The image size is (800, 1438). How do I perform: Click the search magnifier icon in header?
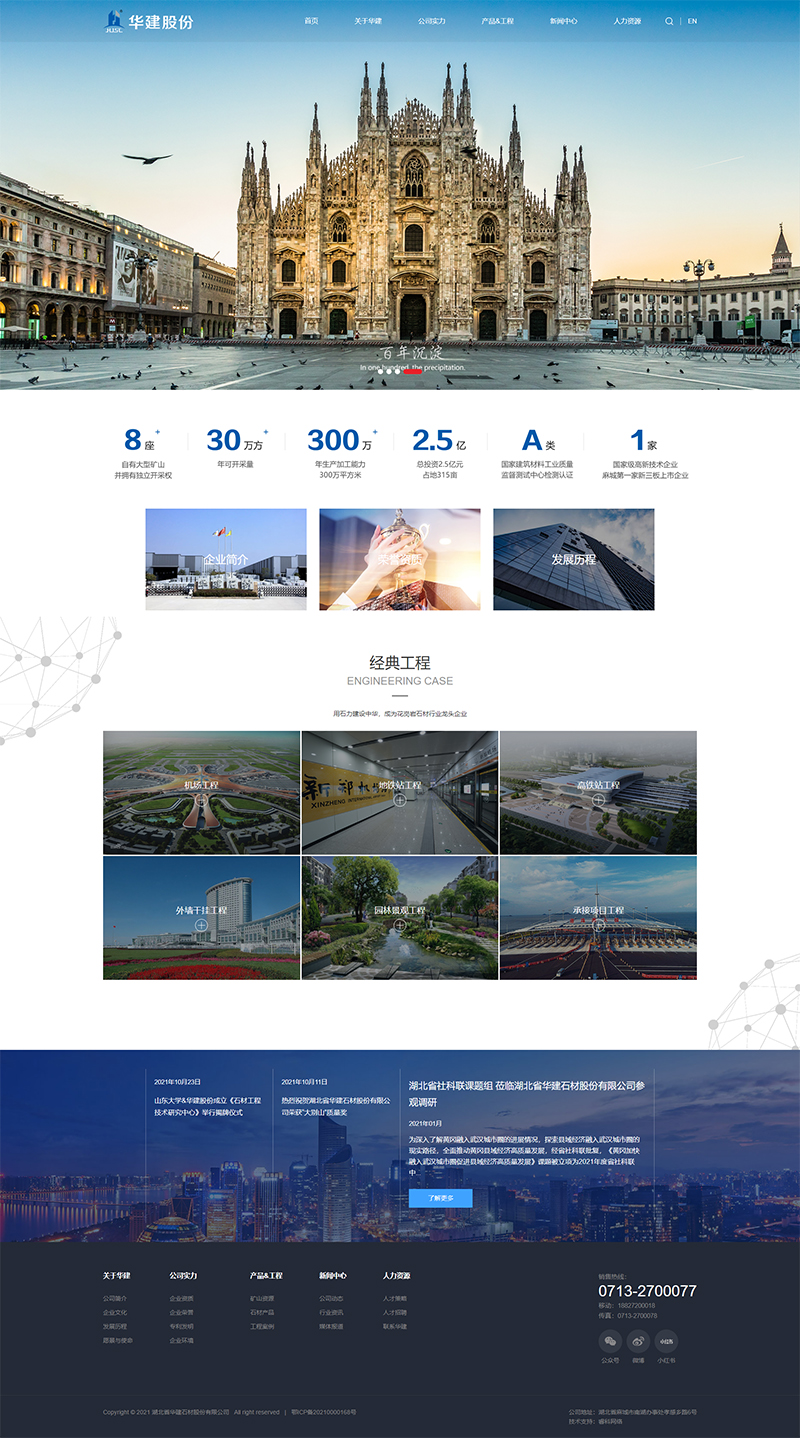click(x=669, y=21)
